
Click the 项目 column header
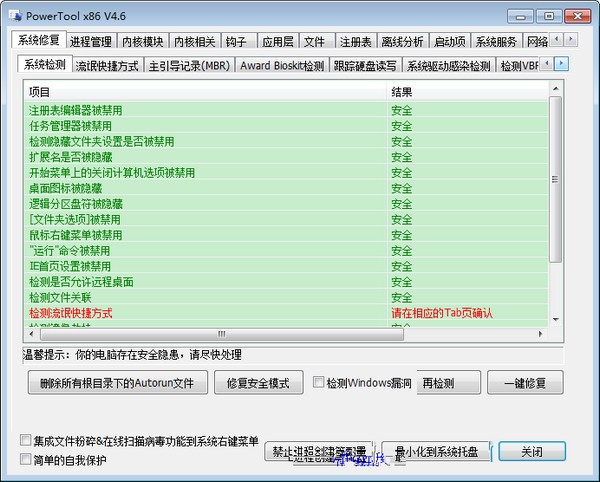(205, 92)
